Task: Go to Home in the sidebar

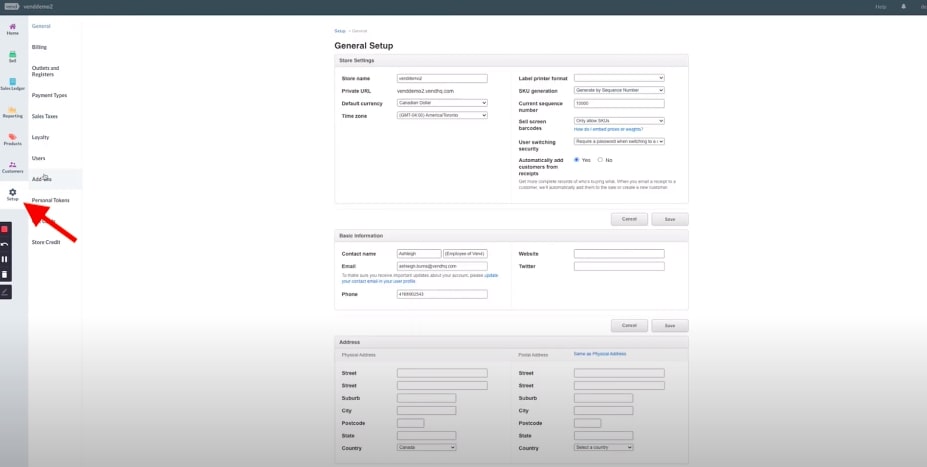Action: tap(12, 27)
